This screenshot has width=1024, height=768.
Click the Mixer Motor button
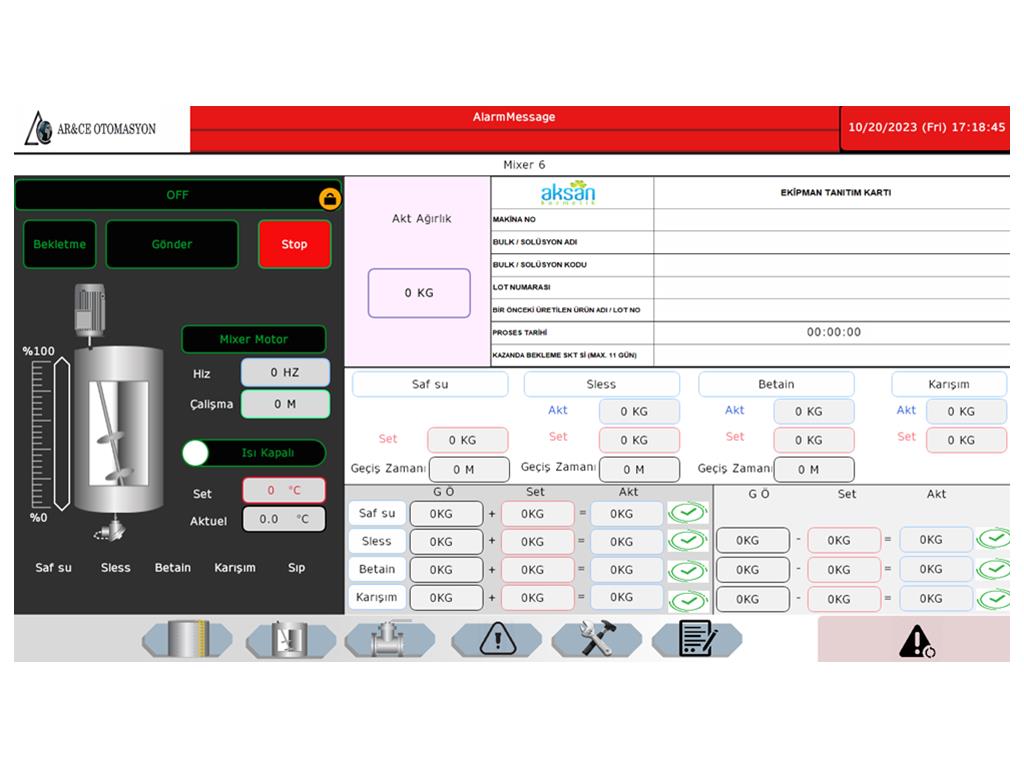pyautogui.click(x=253, y=339)
